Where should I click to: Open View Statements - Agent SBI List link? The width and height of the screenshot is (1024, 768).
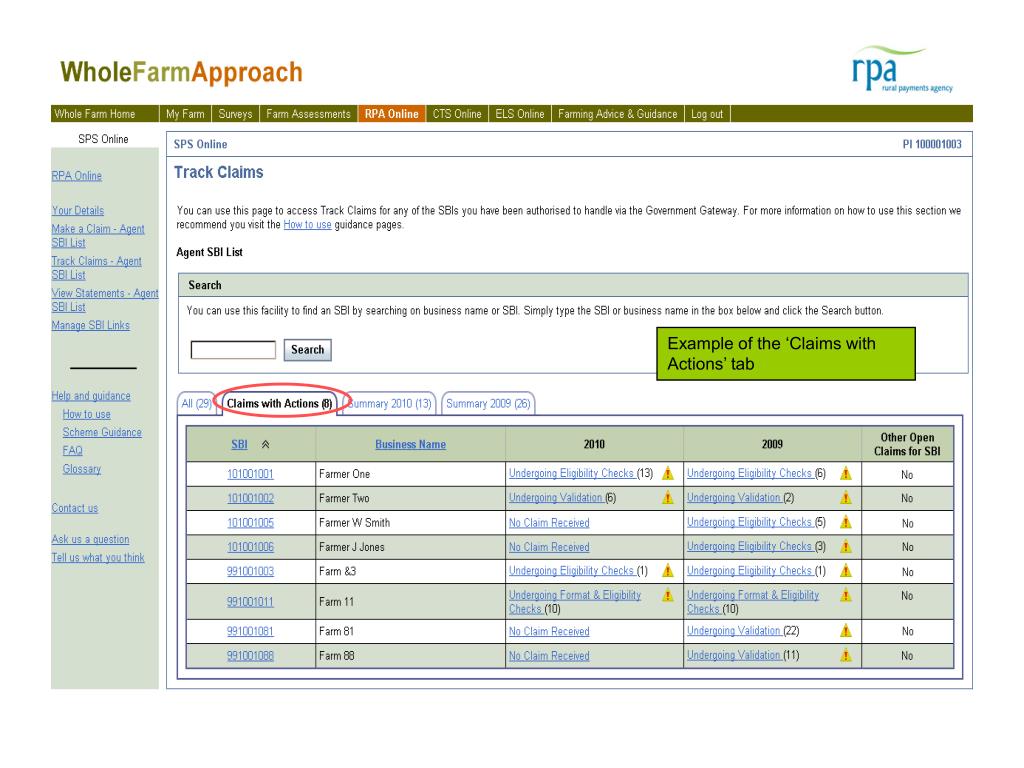pyautogui.click(x=104, y=300)
